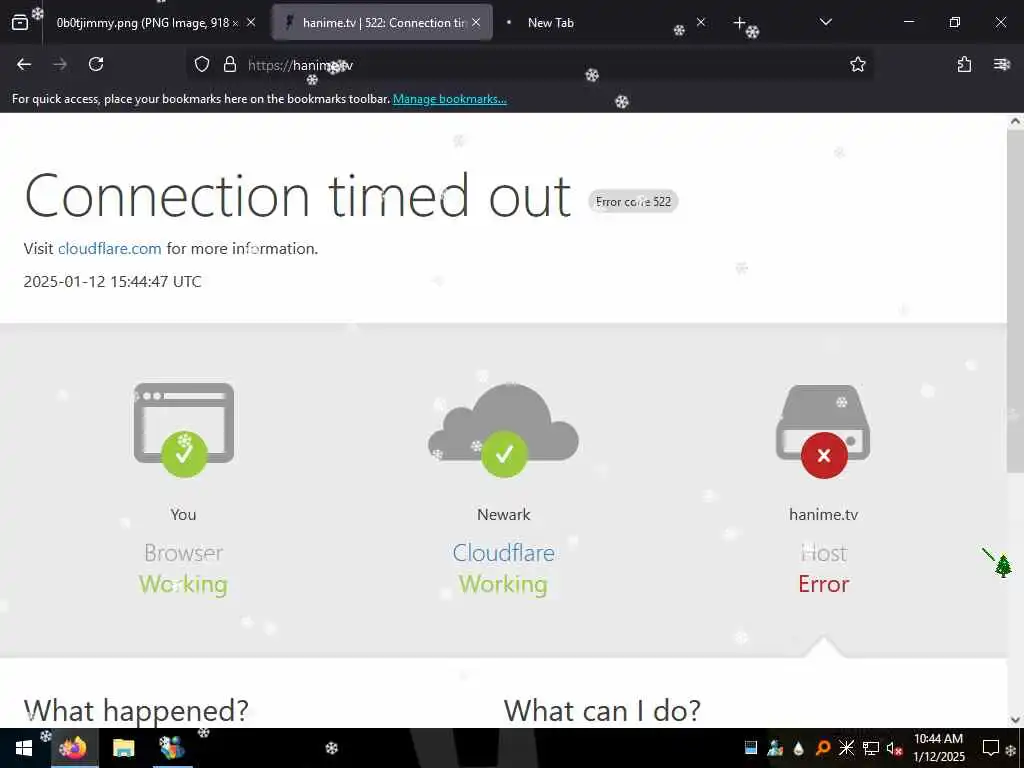Bookmark this page with the star icon
Screen dimensions: 1024x768
pos(857,64)
